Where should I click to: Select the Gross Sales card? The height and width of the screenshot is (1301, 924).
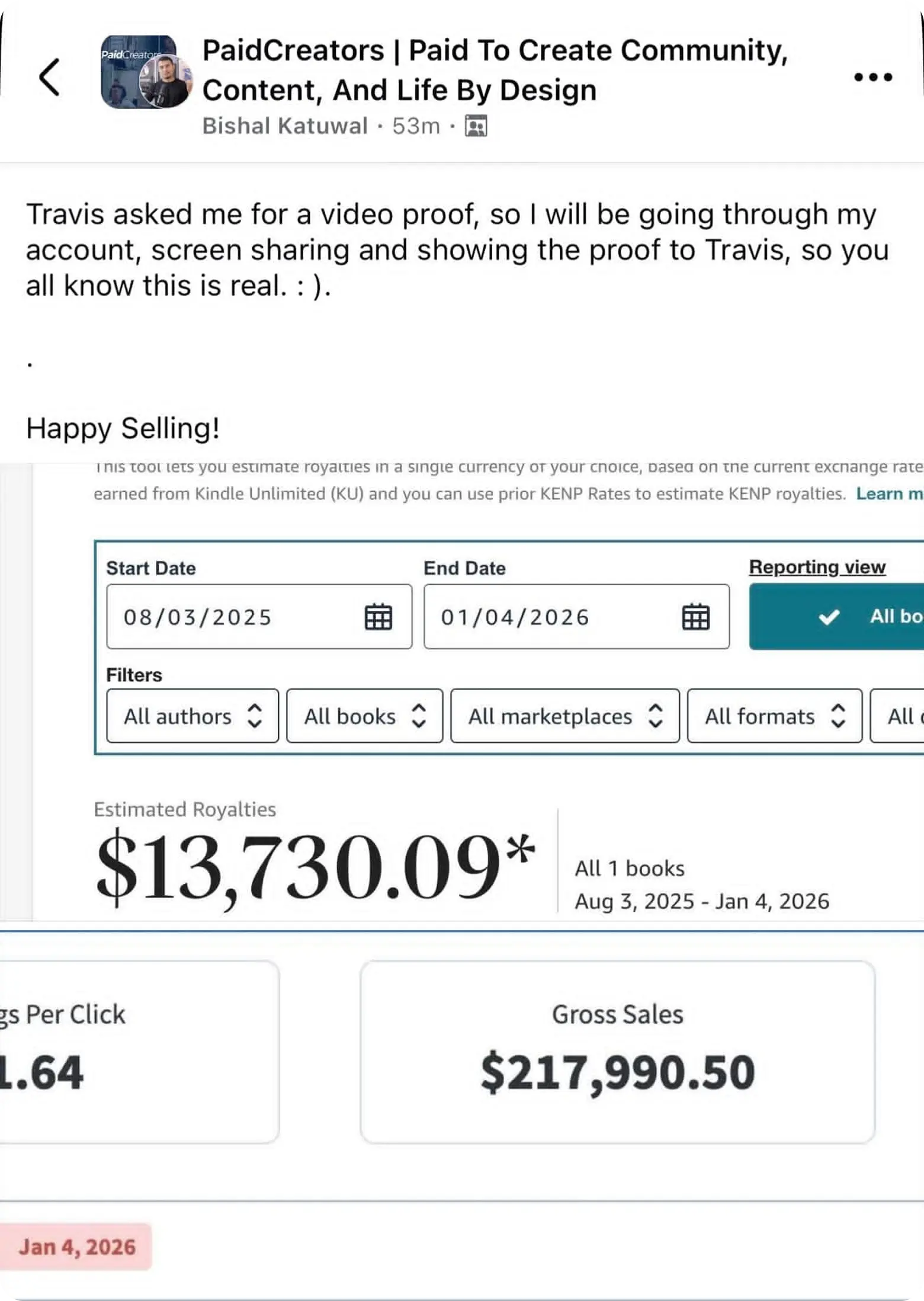617,1052
